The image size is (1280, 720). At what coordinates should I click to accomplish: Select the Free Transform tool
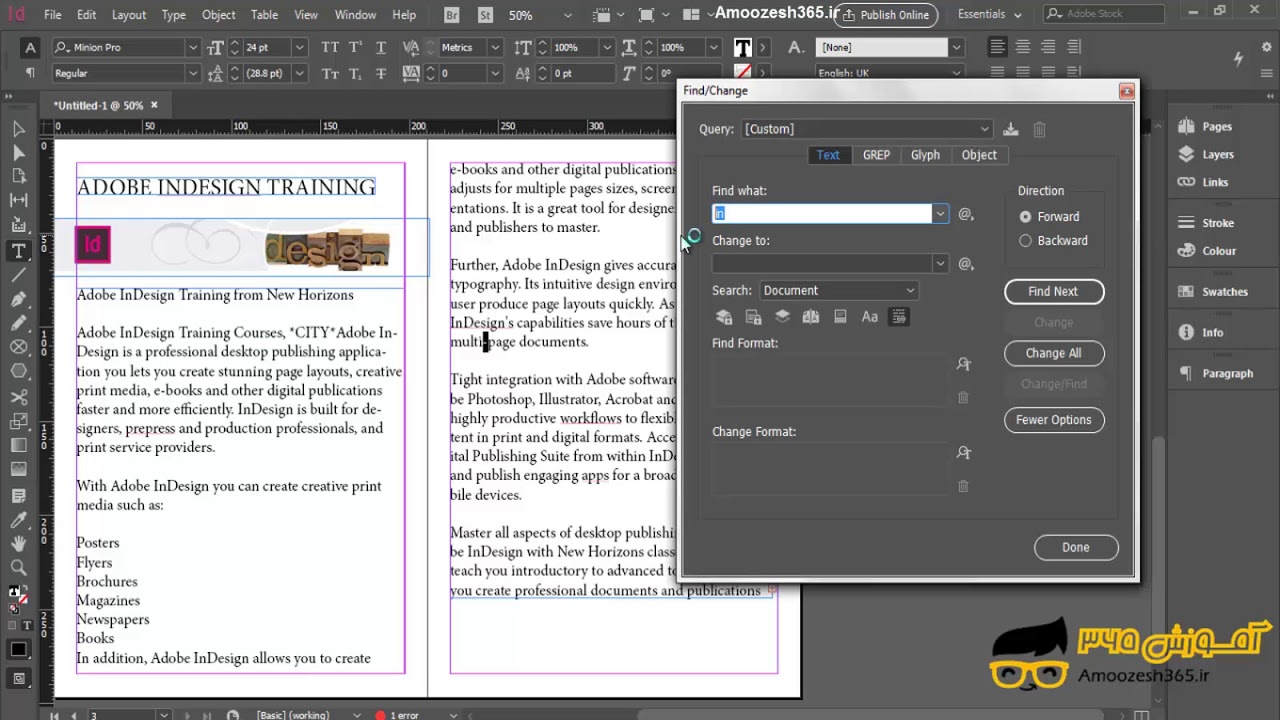pos(18,421)
